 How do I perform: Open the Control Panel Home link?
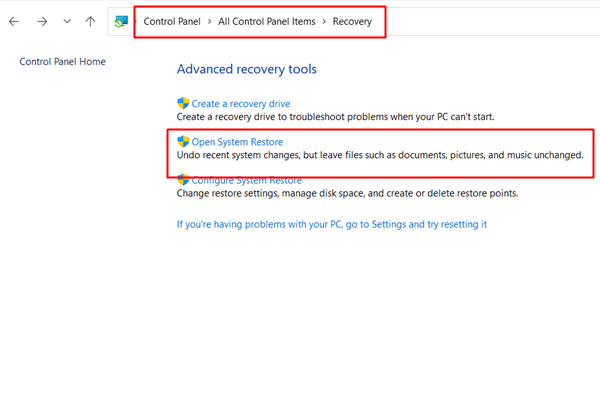pos(62,62)
